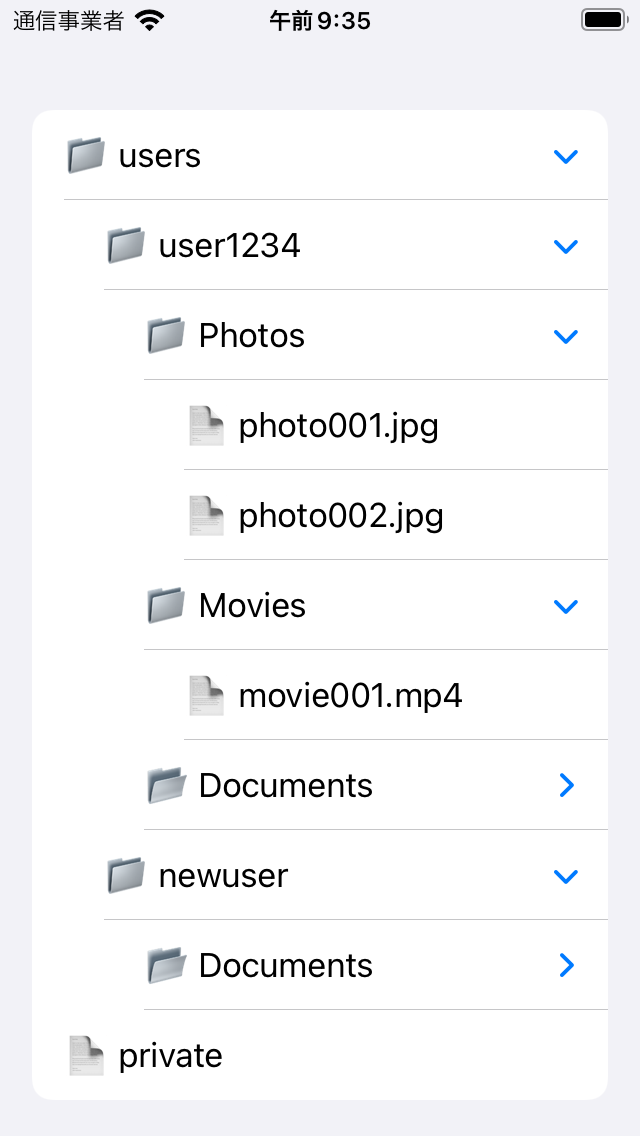Collapse the Photos folder chevron
Screen dimensions: 640x1136
(565, 336)
